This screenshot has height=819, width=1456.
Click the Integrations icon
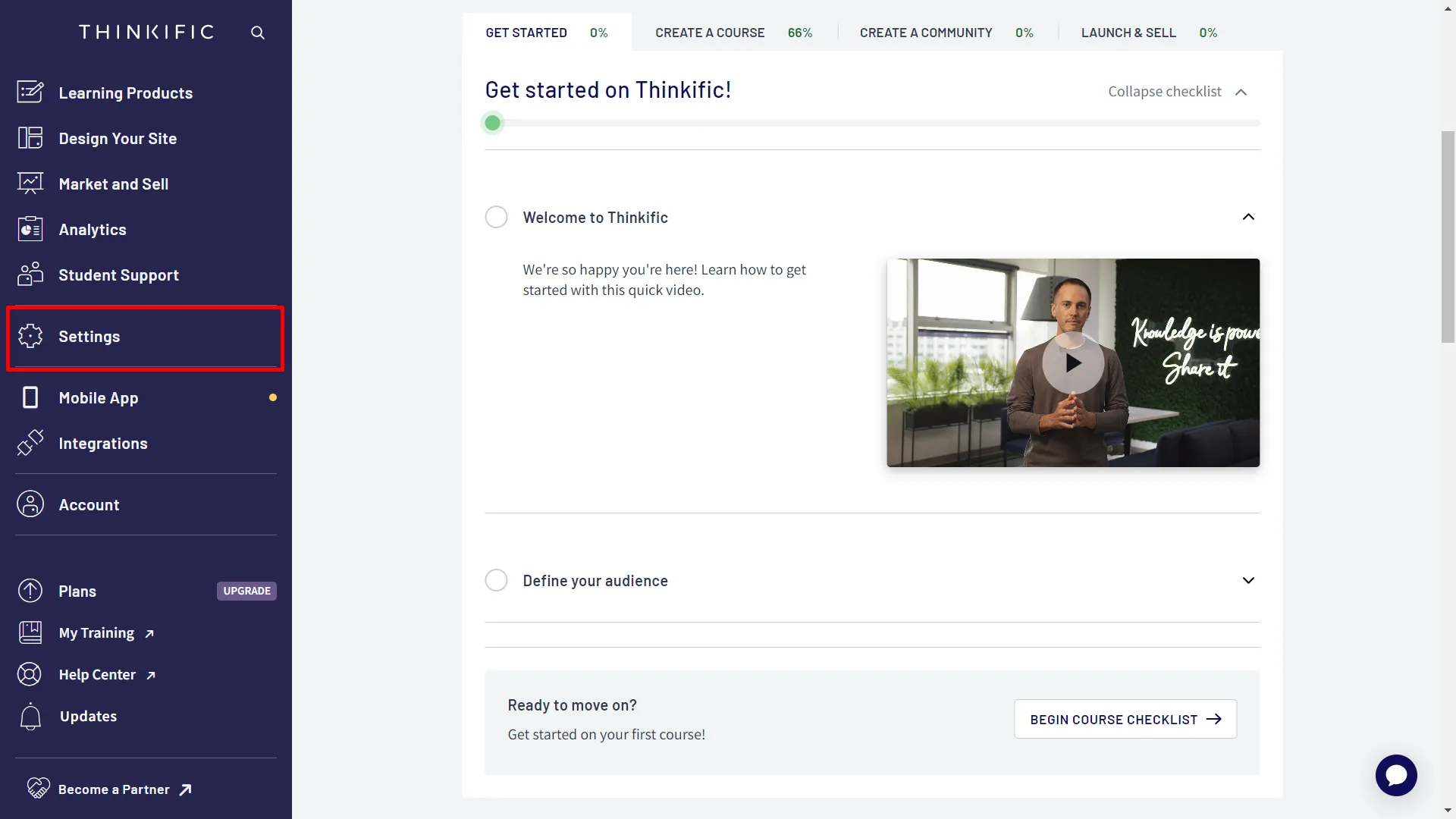tap(30, 442)
